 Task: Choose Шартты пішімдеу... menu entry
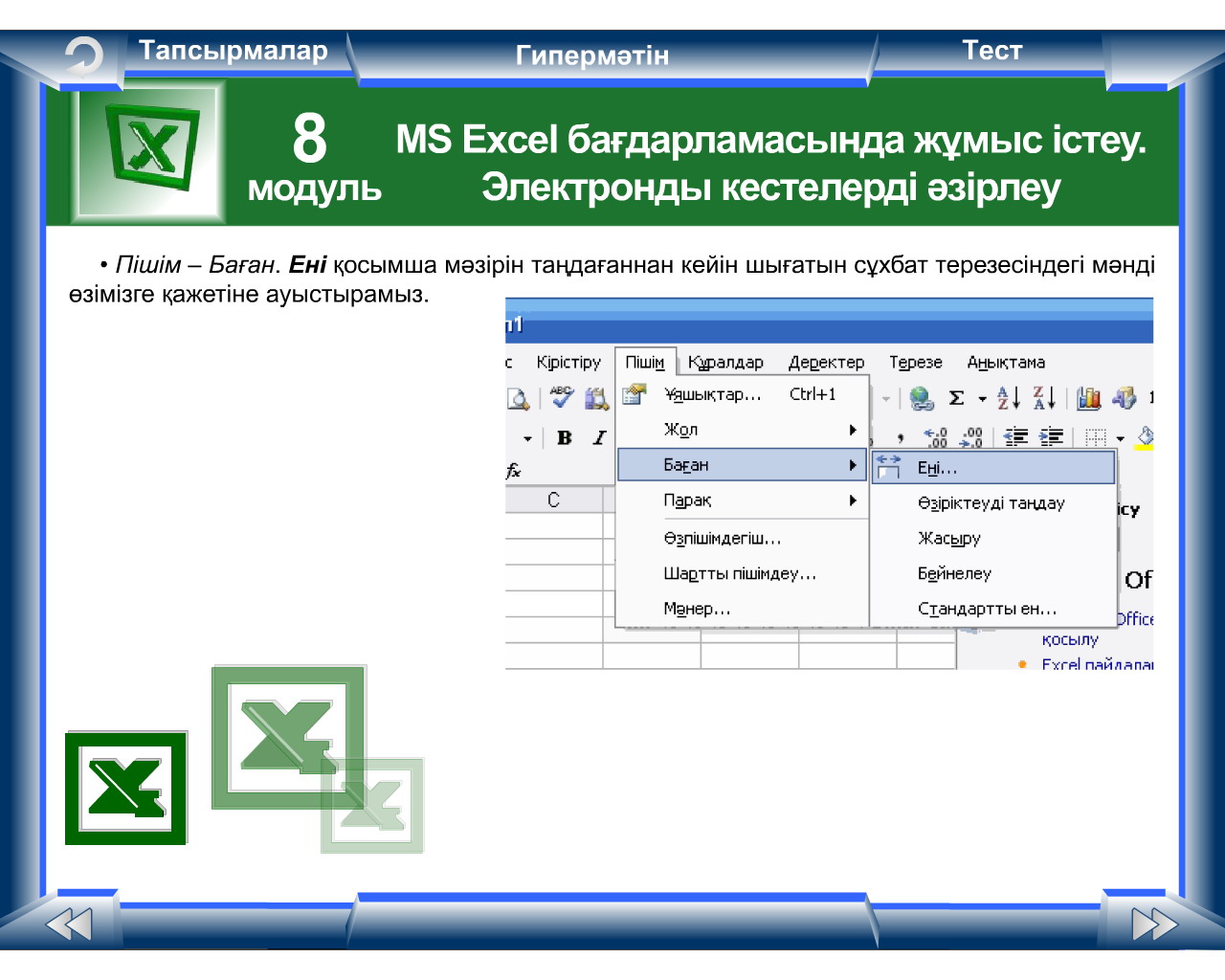click(x=743, y=574)
